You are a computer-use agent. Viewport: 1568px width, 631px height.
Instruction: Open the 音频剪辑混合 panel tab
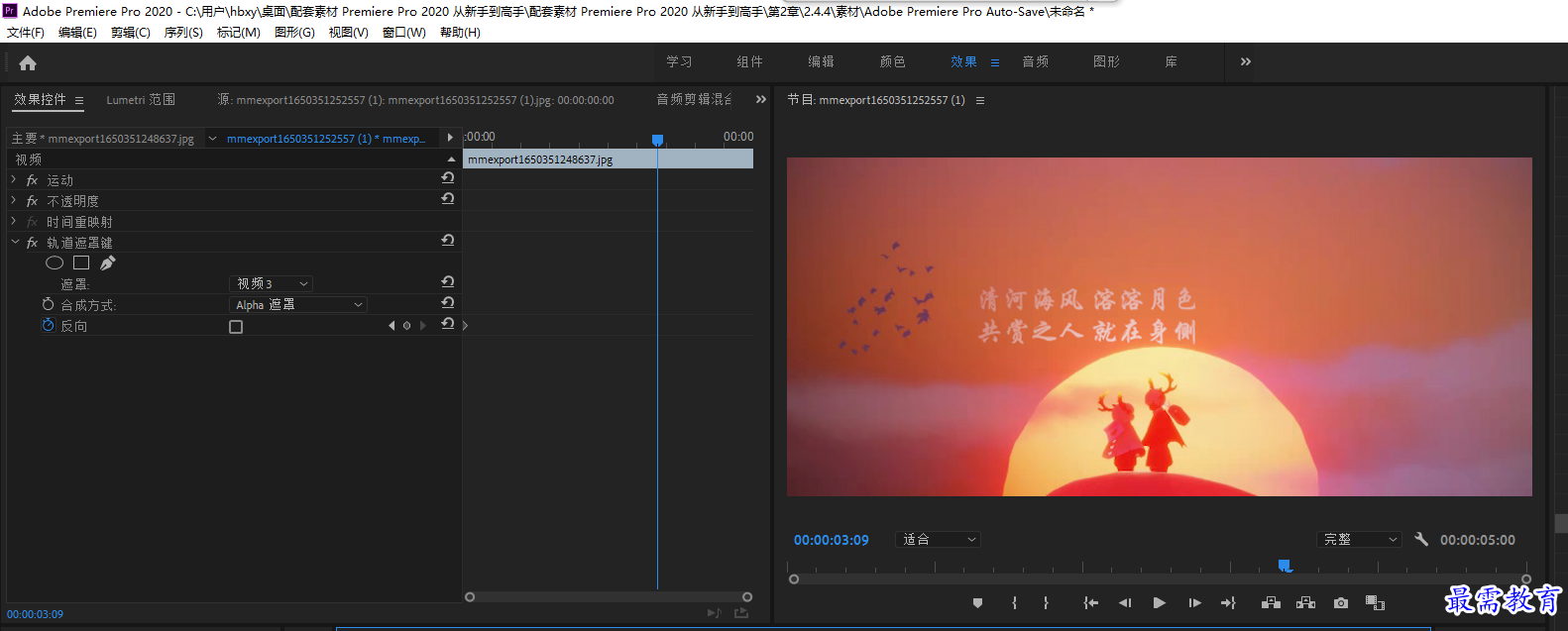694,99
